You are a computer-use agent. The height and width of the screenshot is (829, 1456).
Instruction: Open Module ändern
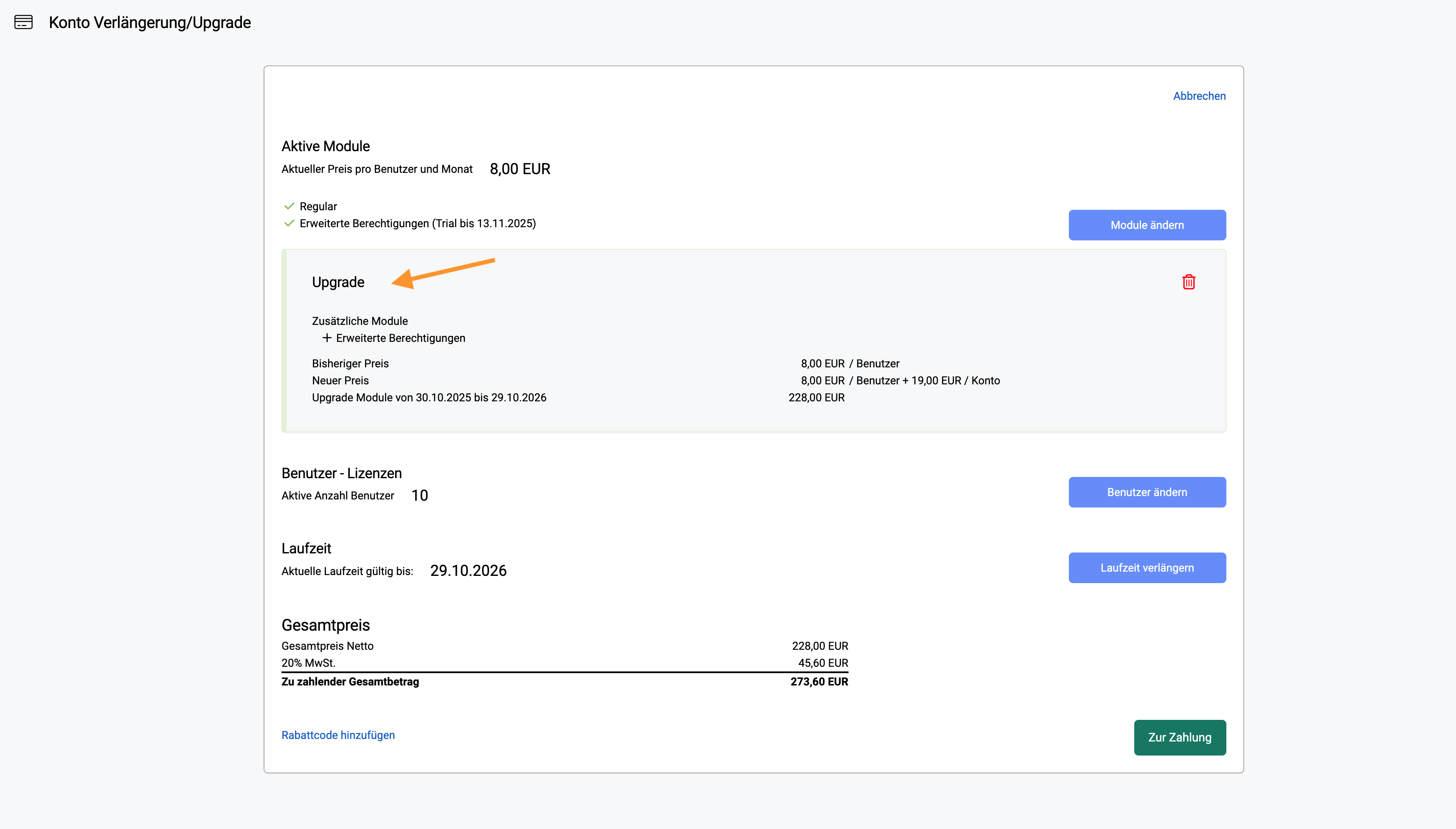[x=1147, y=225]
